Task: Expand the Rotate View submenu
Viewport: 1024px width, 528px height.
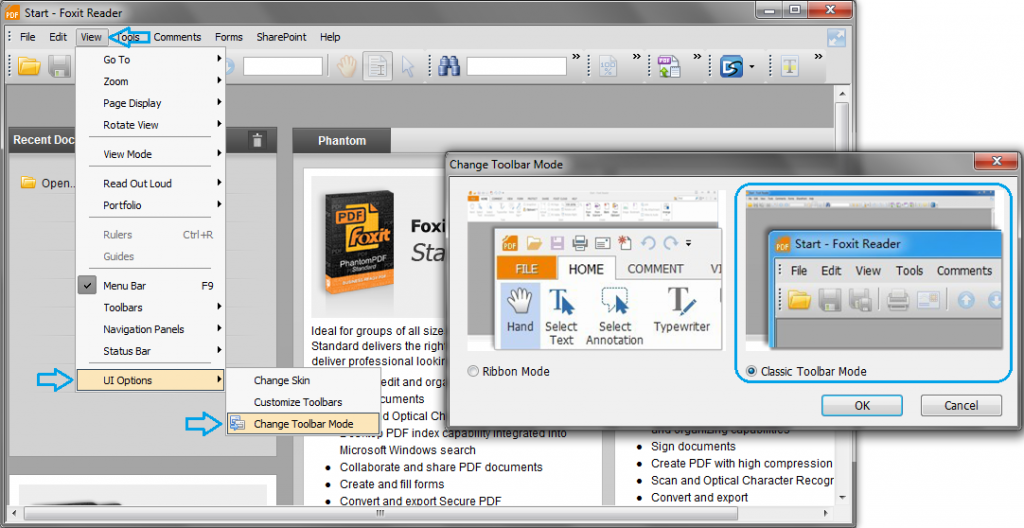Action: 151,125
